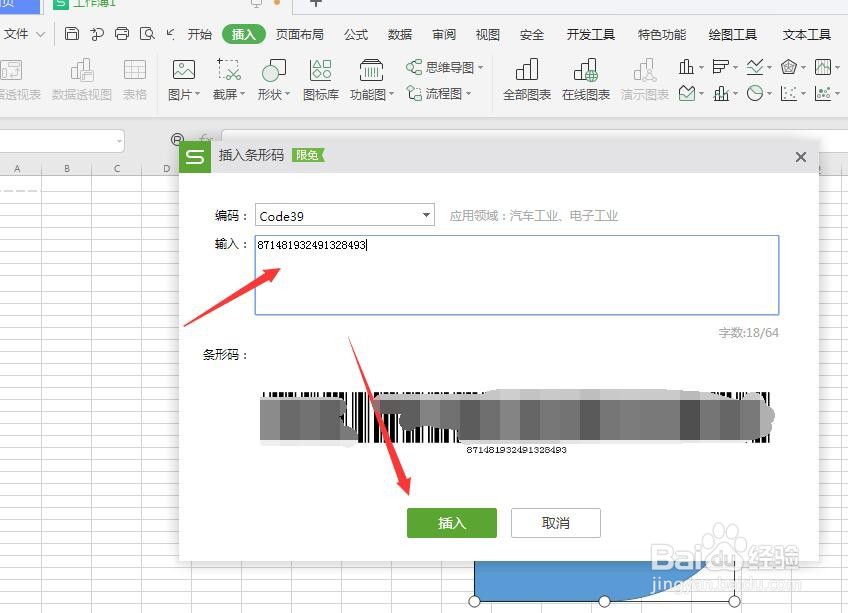Screen dimensions: 848x613
Task: Expand the combo chart dropdown arrow
Action: tap(736, 94)
